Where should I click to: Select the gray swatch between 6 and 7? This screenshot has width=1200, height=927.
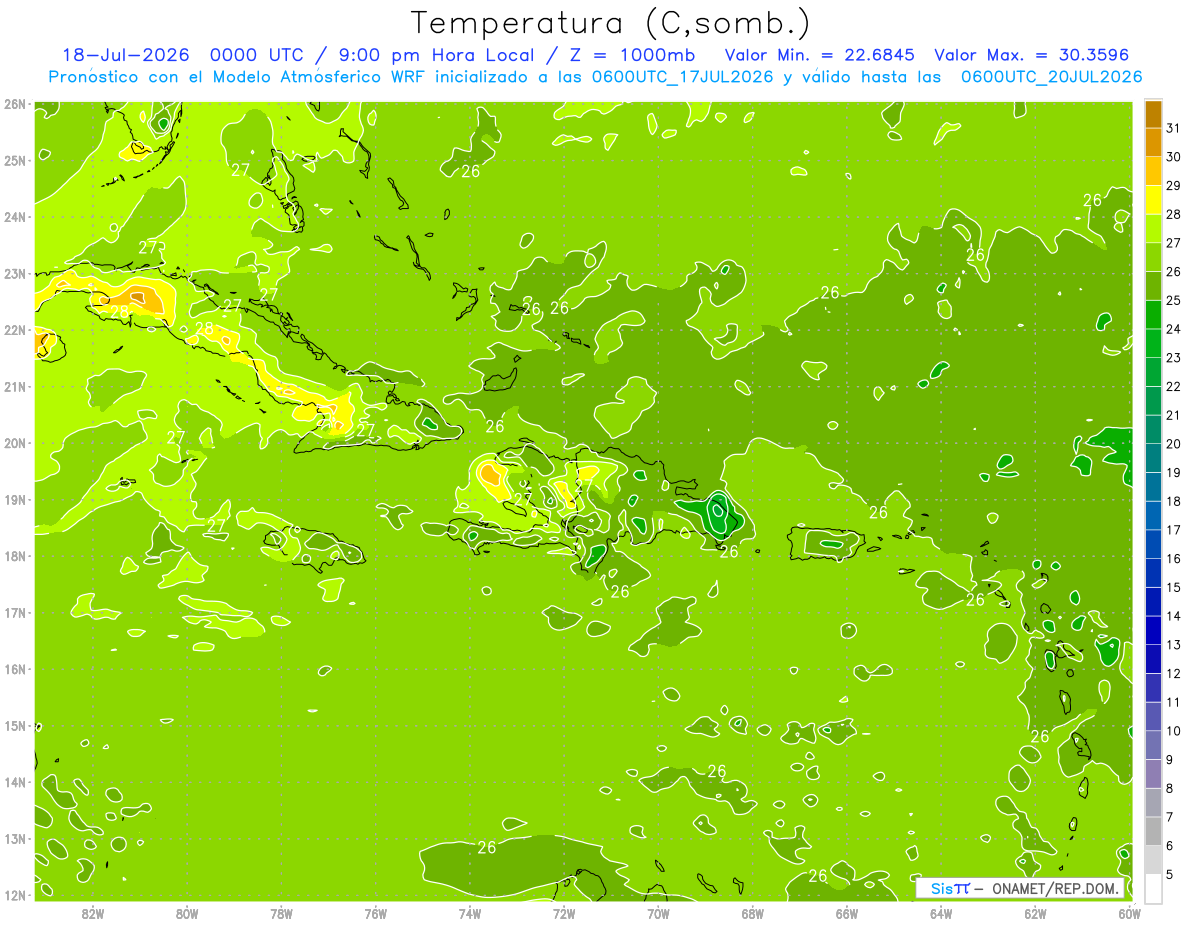[x=1153, y=831]
